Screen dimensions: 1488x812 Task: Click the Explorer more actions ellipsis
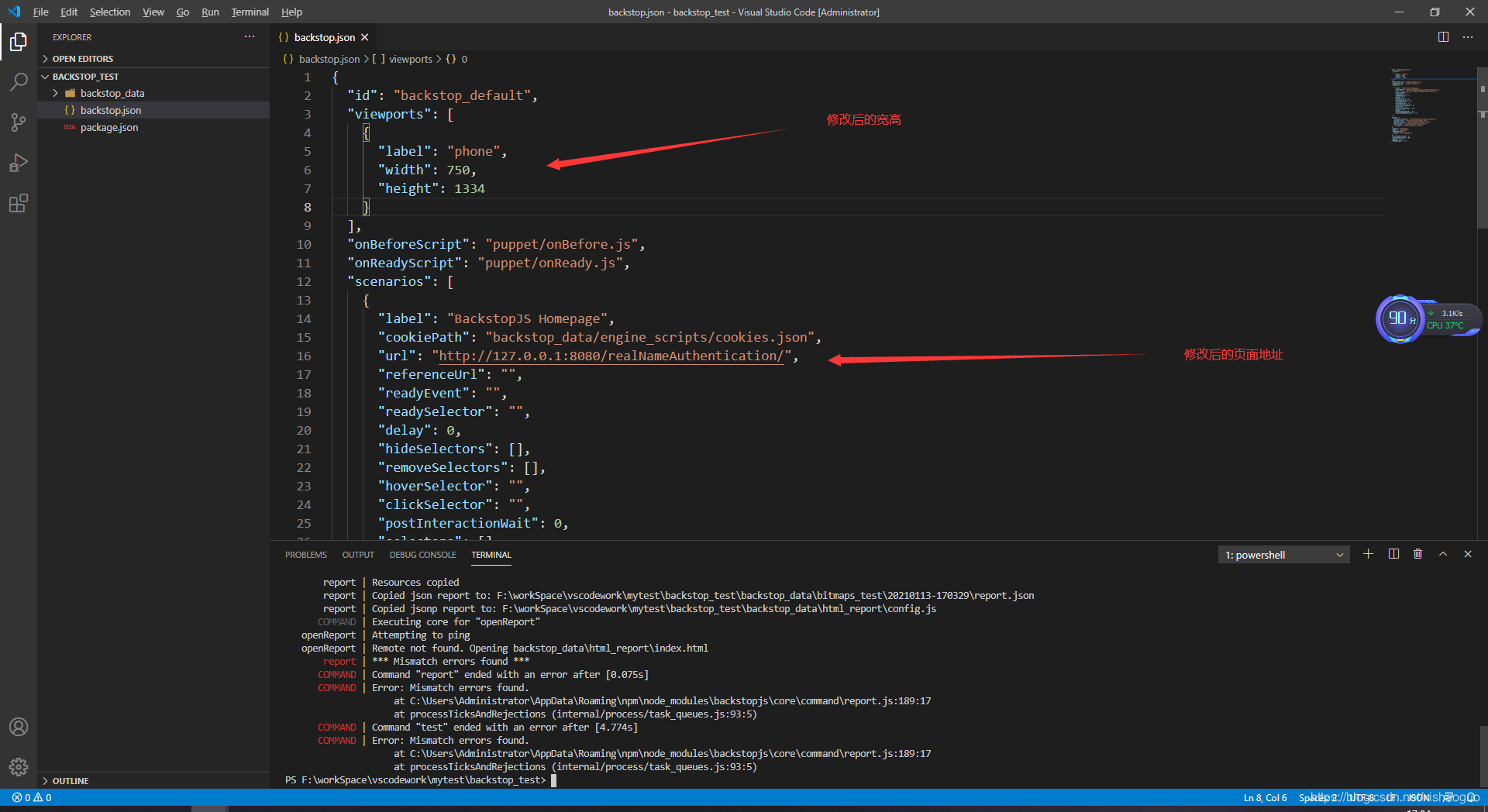(x=250, y=37)
